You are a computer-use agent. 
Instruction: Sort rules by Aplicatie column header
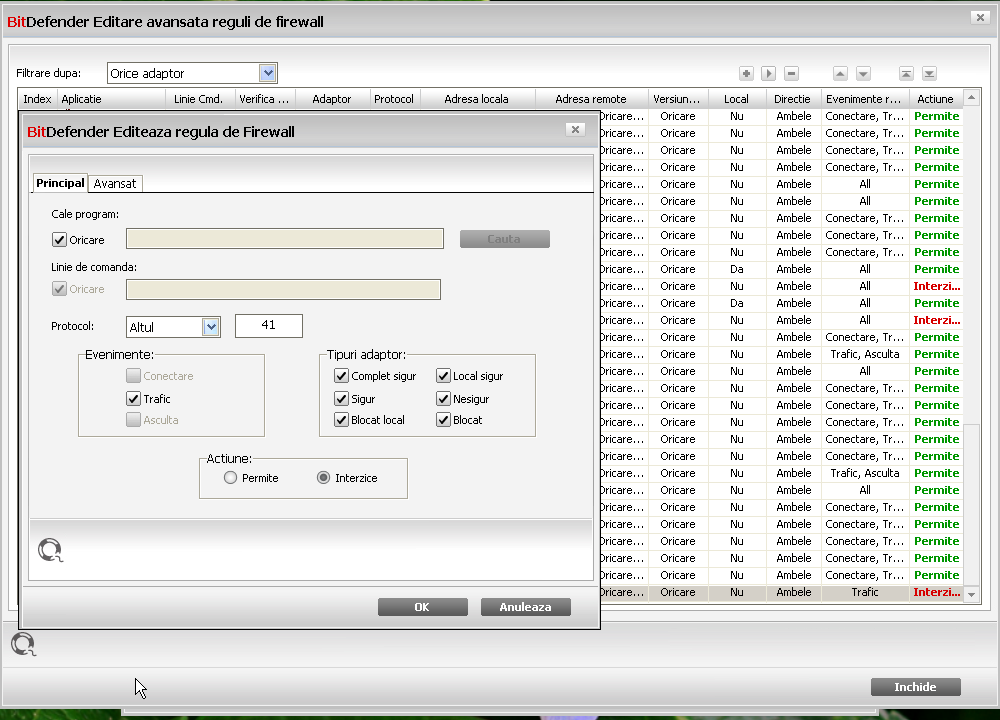tap(111, 99)
